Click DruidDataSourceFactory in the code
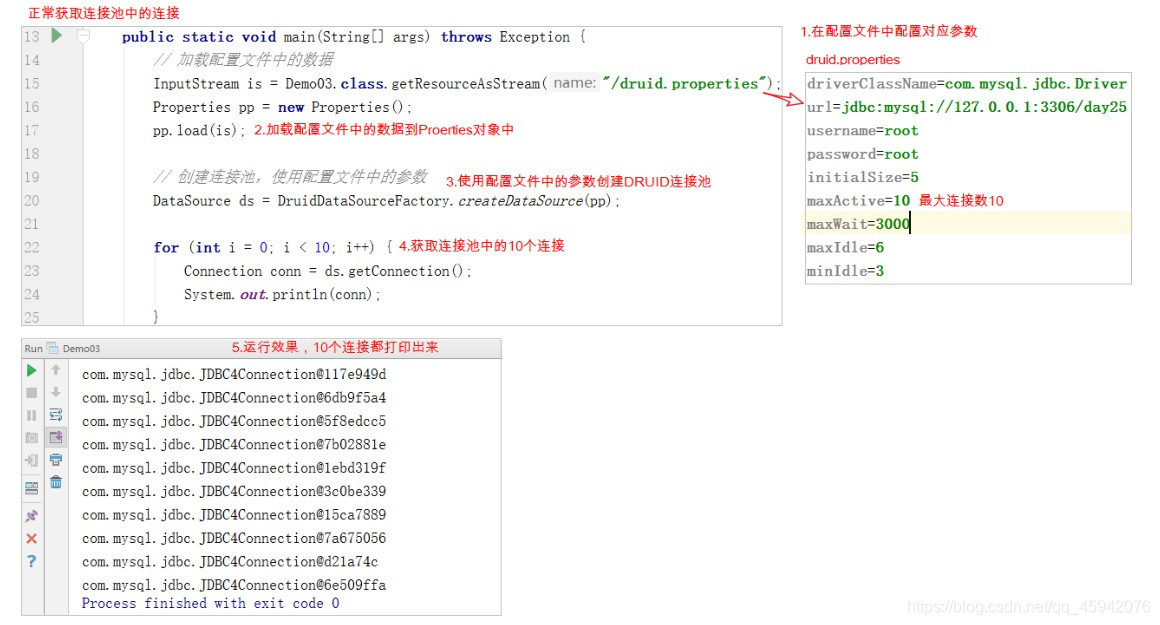Screen dimensions: 1160x625 [363, 200]
